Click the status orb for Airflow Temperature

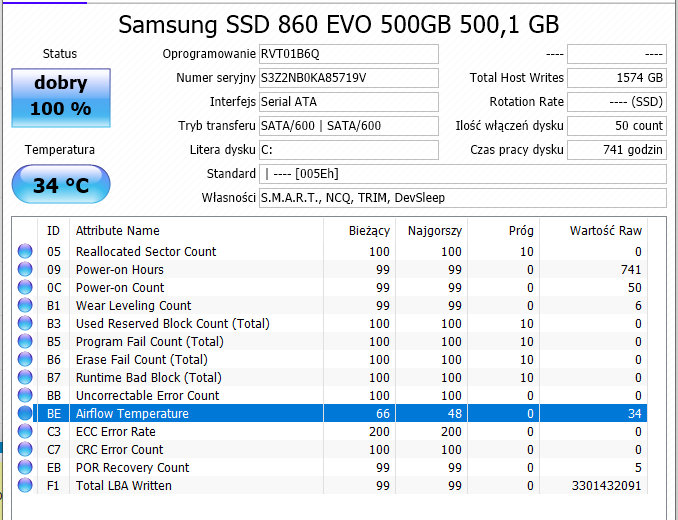click(25, 414)
